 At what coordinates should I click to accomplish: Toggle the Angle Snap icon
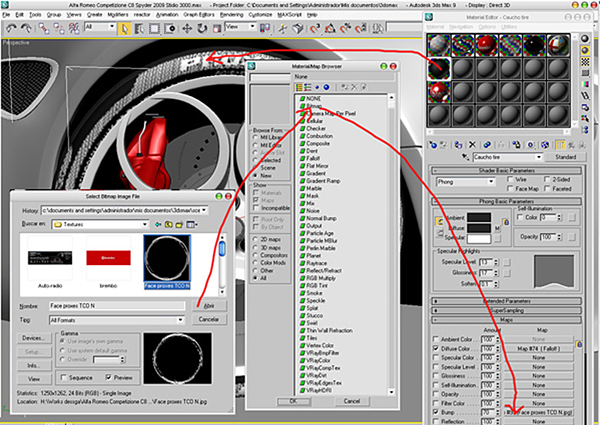[330, 29]
